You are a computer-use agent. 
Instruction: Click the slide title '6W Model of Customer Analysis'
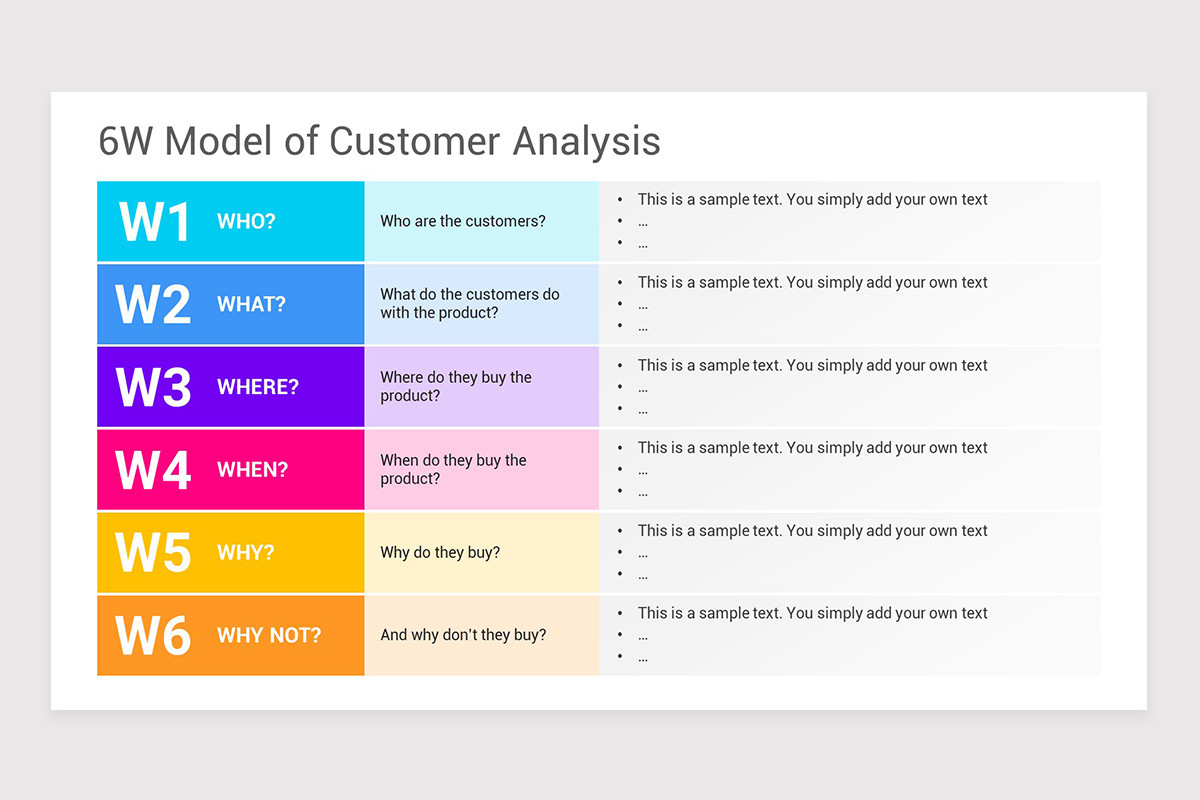click(x=379, y=141)
